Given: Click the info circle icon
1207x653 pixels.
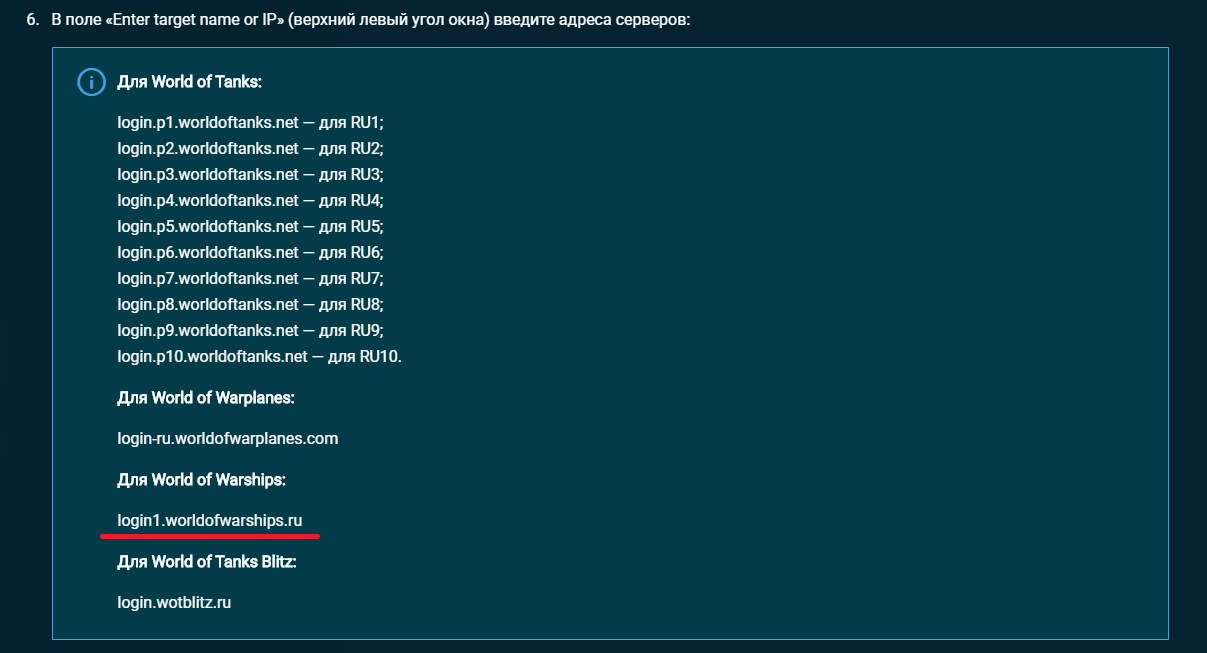Looking at the screenshot, I should (x=91, y=82).
